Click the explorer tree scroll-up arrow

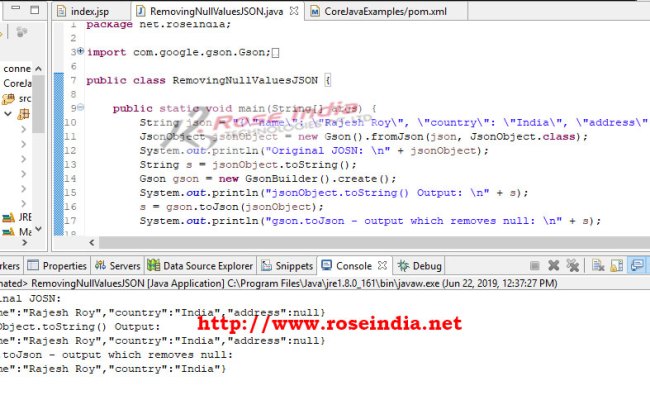click(38, 68)
